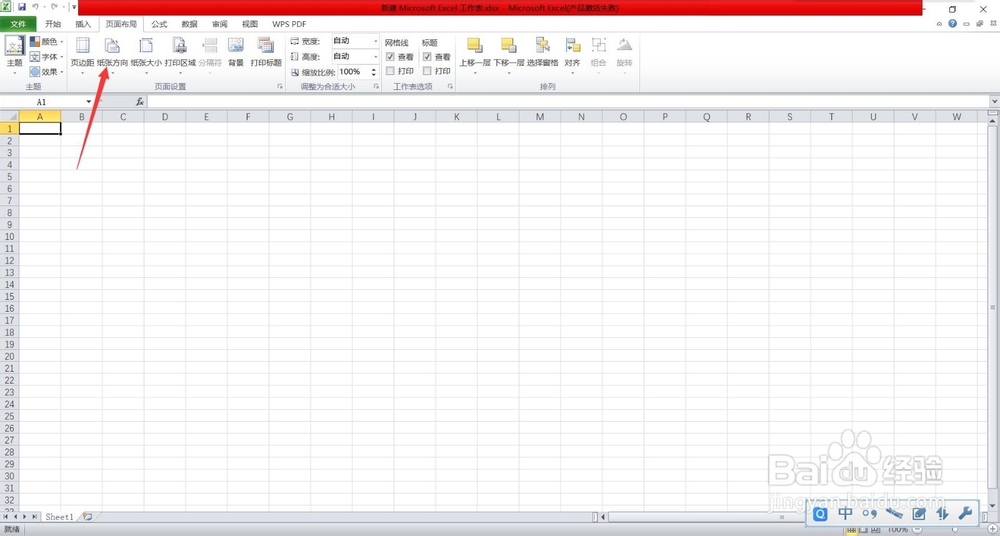
Task: Toggle IME punctuation mode icon
Action: tap(869, 513)
